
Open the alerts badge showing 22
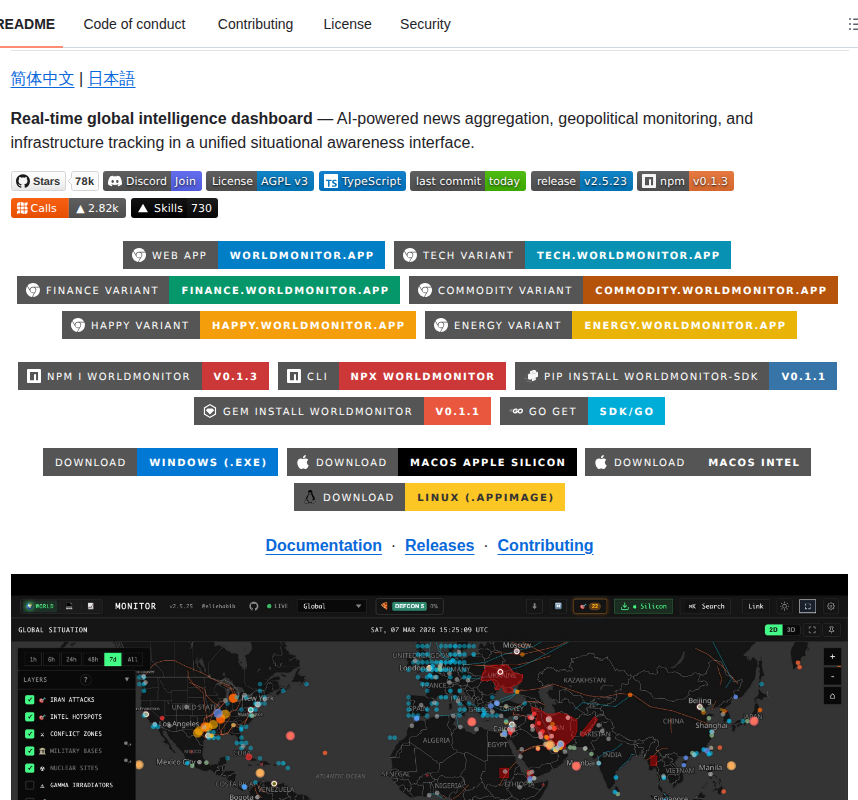coord(590,606)
